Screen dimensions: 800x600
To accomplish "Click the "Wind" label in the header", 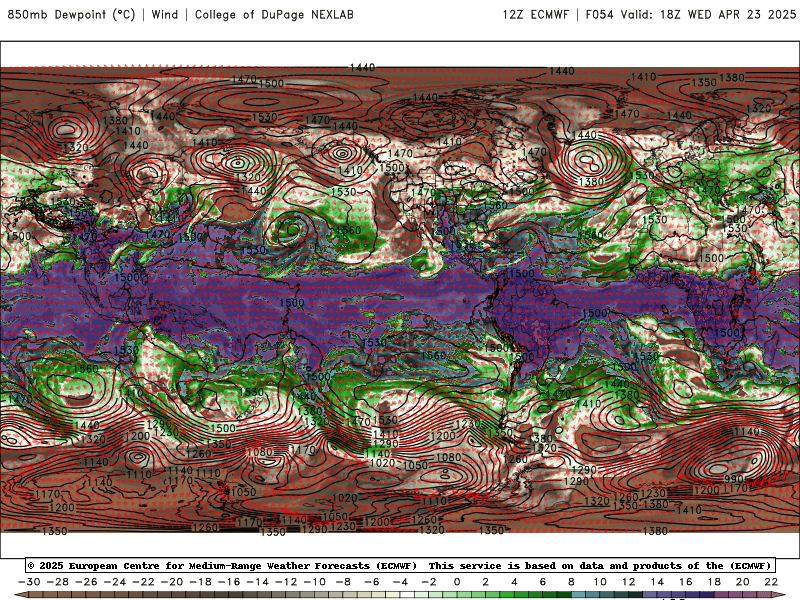I will (165, 14).
